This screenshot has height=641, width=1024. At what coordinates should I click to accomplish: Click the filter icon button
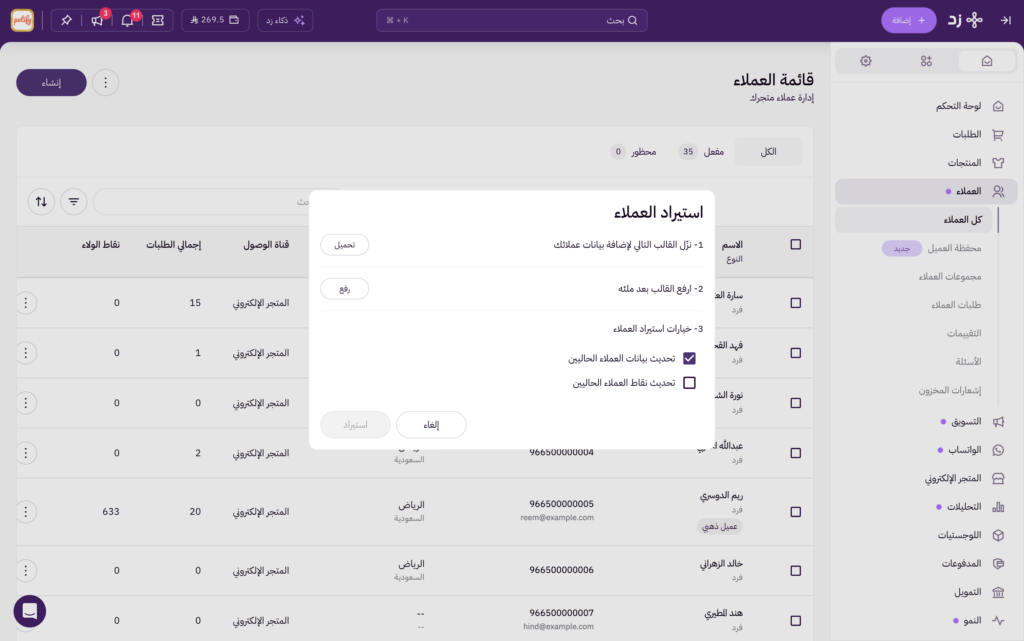point(74,202)
